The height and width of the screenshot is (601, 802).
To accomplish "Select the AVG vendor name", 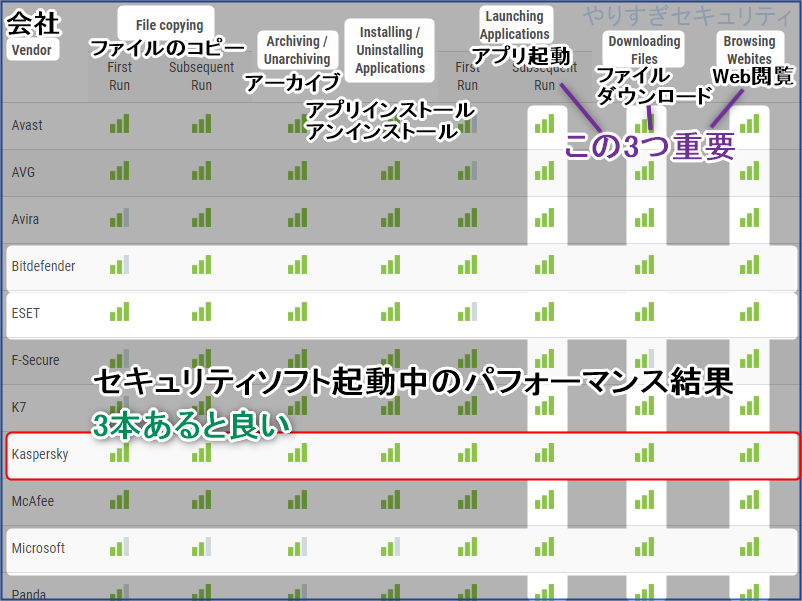I will coord(23,172).
